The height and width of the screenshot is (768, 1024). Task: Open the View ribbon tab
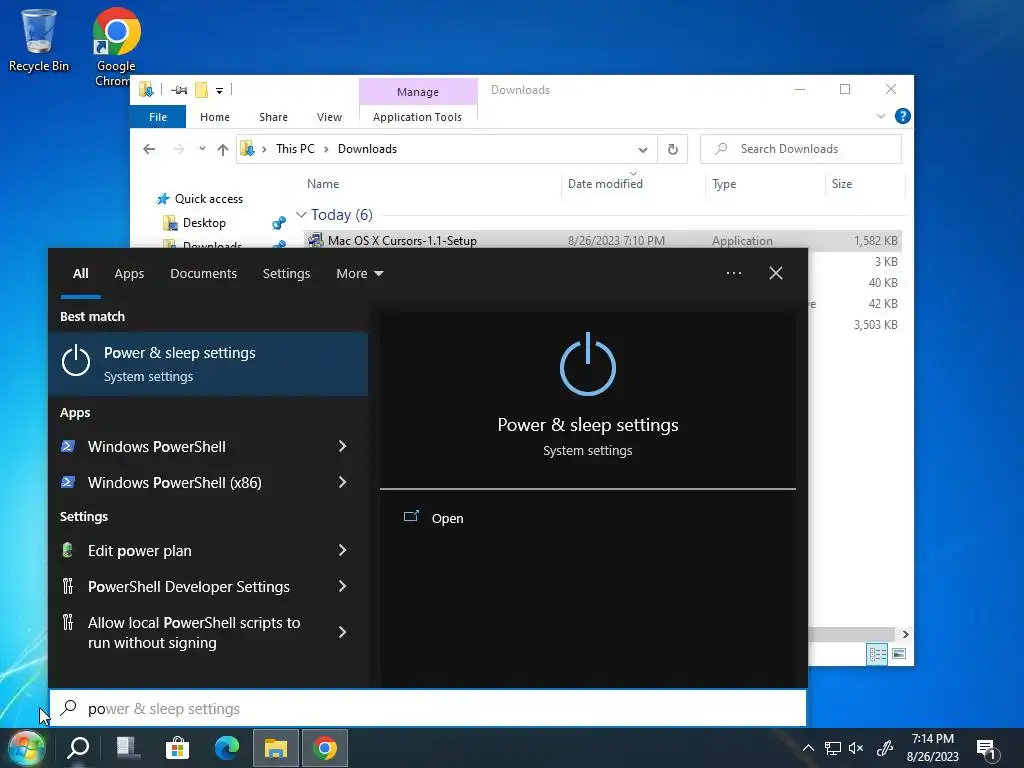pyautogui.click(x=329, y=117)
